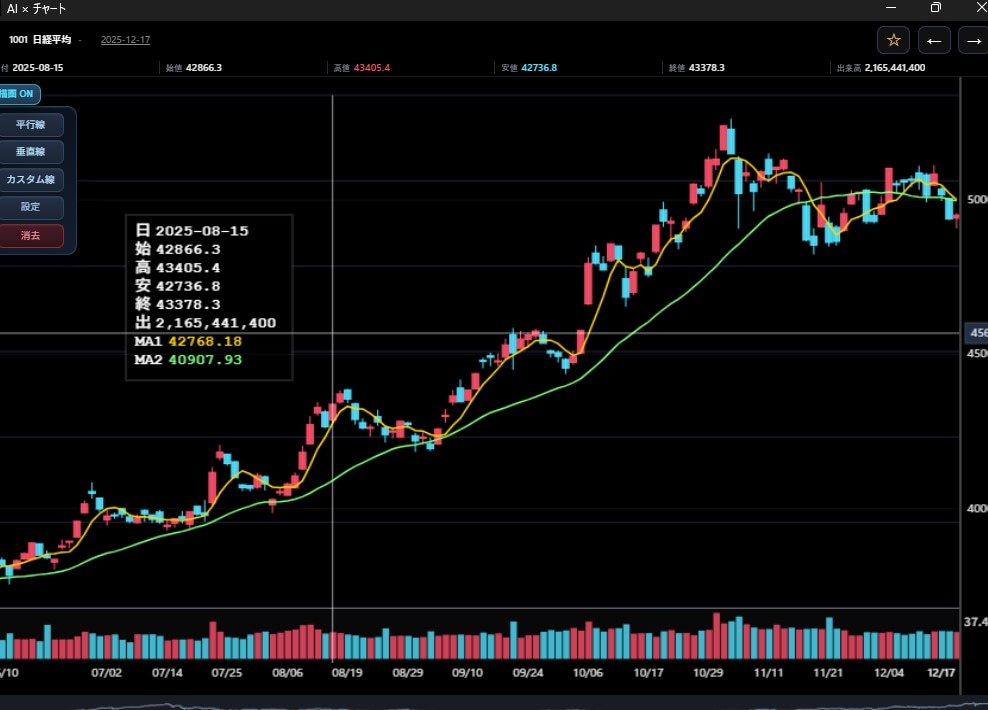988x710 pixels.
Task: Go to the next stock with right arrow
Action: click(x=974, y=40)
